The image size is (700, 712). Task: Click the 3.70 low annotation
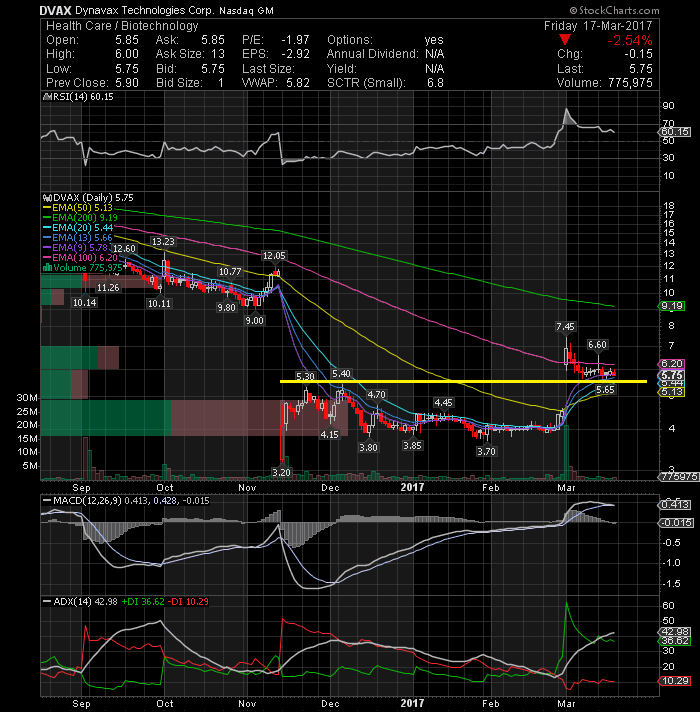(x=486, y=451)
